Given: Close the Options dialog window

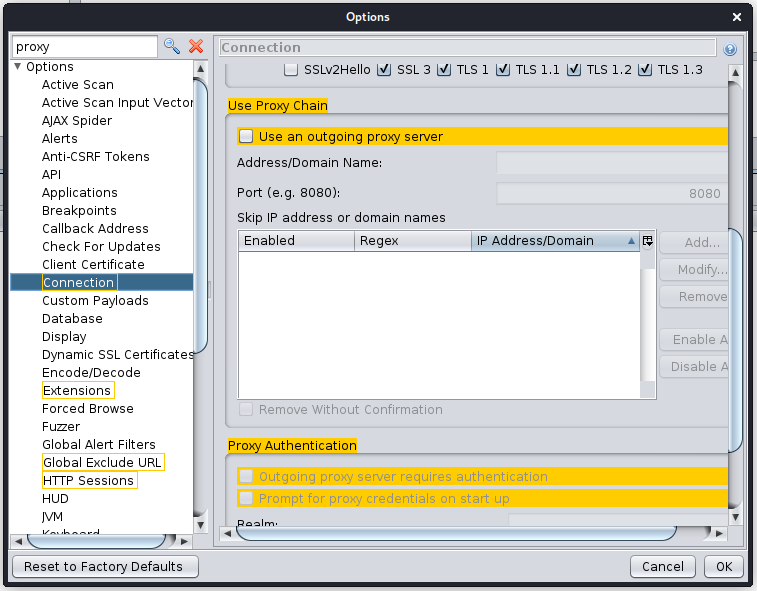Looking at the screenshot, I should (737, 17).
